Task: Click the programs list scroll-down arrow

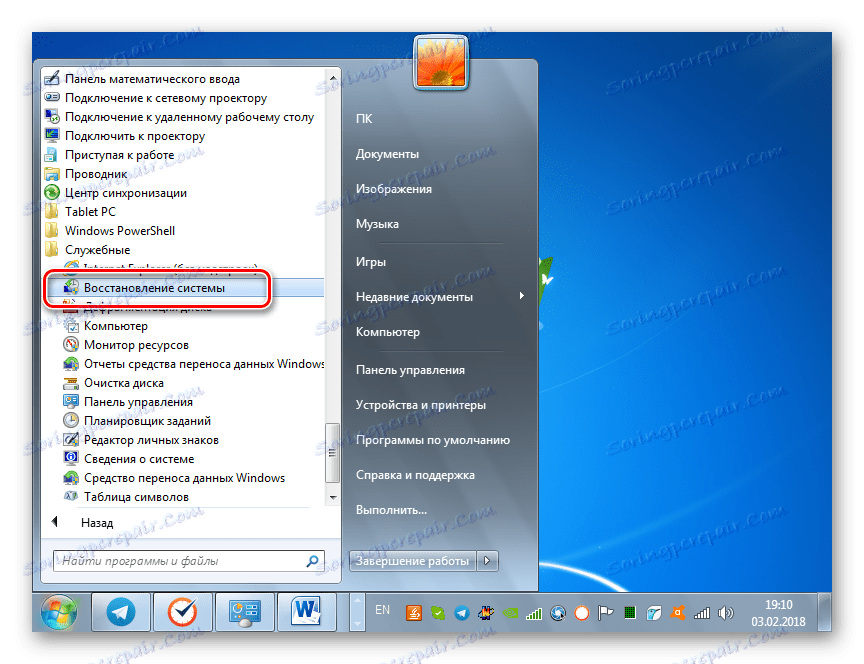Action: click(333, 497)
